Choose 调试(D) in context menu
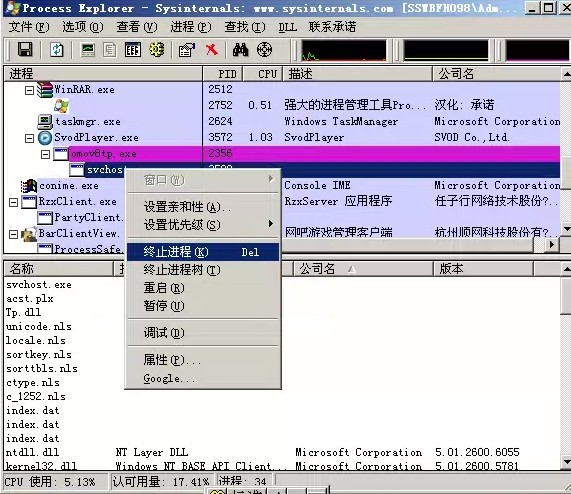 coord(203,332)
